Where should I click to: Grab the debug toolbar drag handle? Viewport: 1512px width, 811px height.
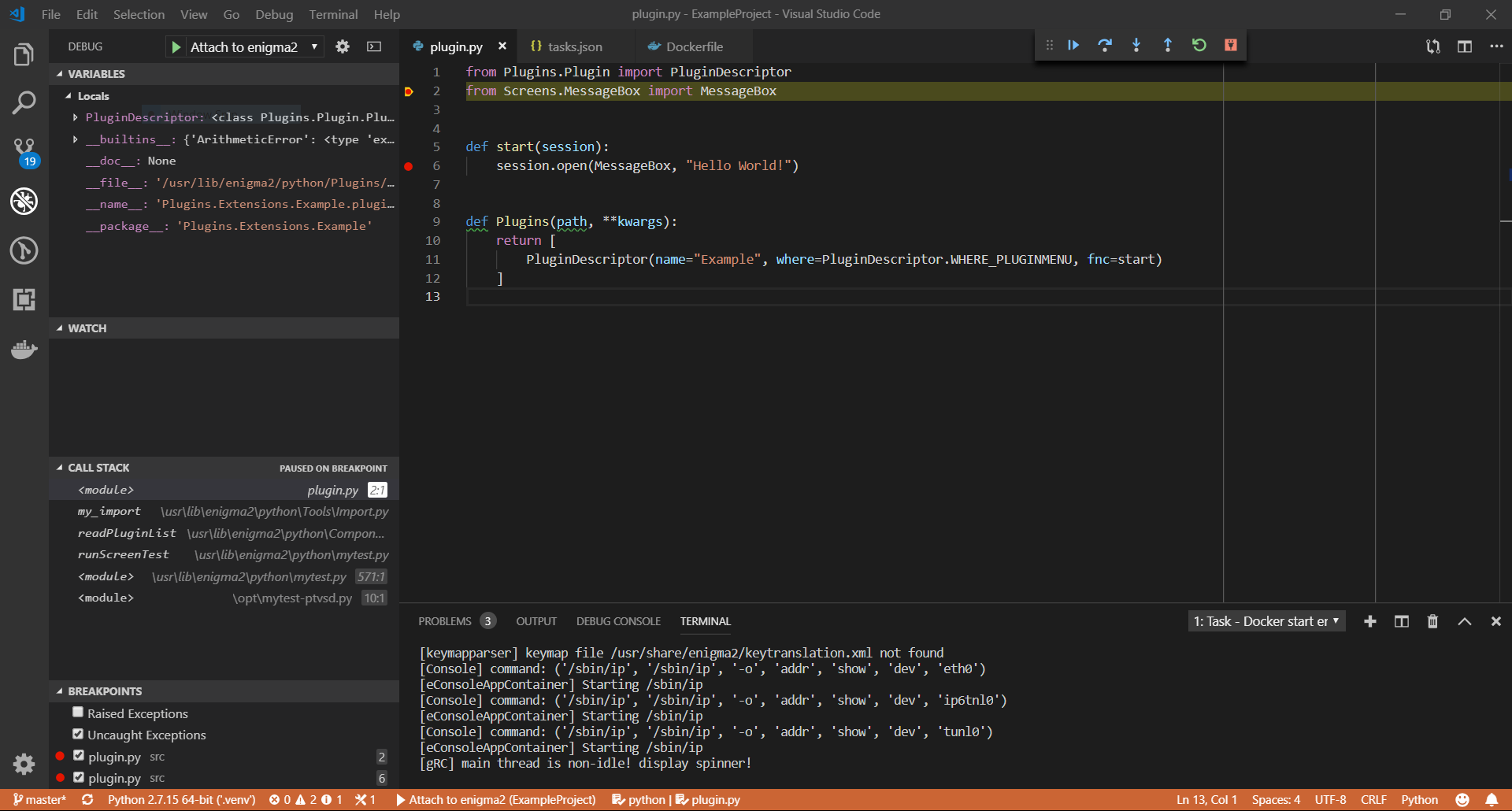(1049, 45)
